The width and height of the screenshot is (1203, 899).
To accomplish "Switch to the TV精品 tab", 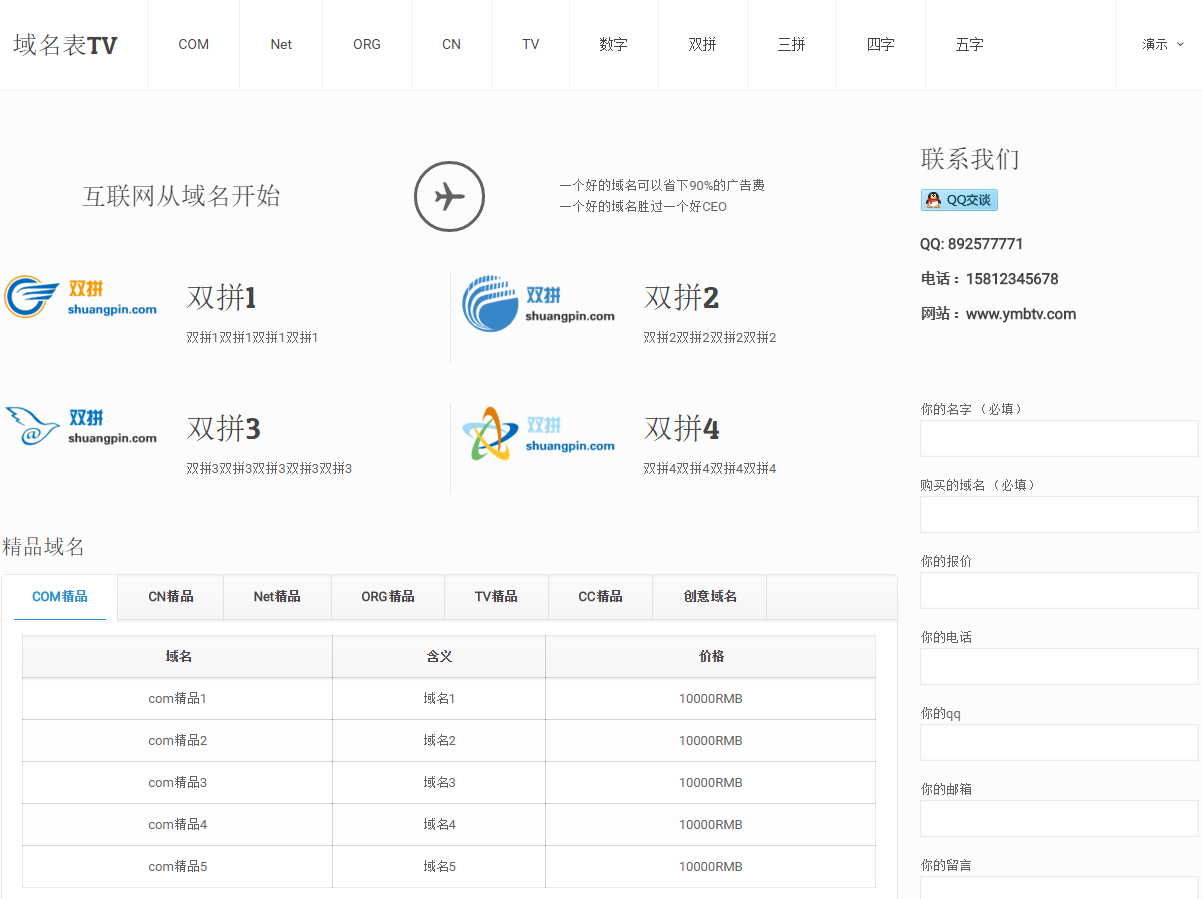I will point(496,597).
